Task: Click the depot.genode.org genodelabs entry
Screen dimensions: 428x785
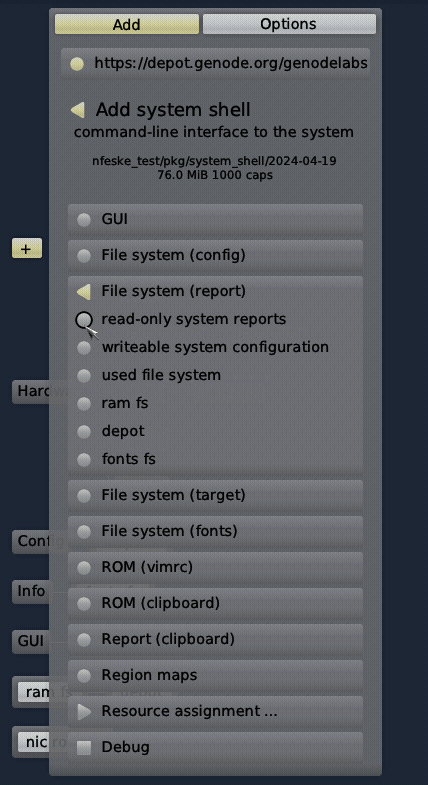Action: tap(215, 64)
